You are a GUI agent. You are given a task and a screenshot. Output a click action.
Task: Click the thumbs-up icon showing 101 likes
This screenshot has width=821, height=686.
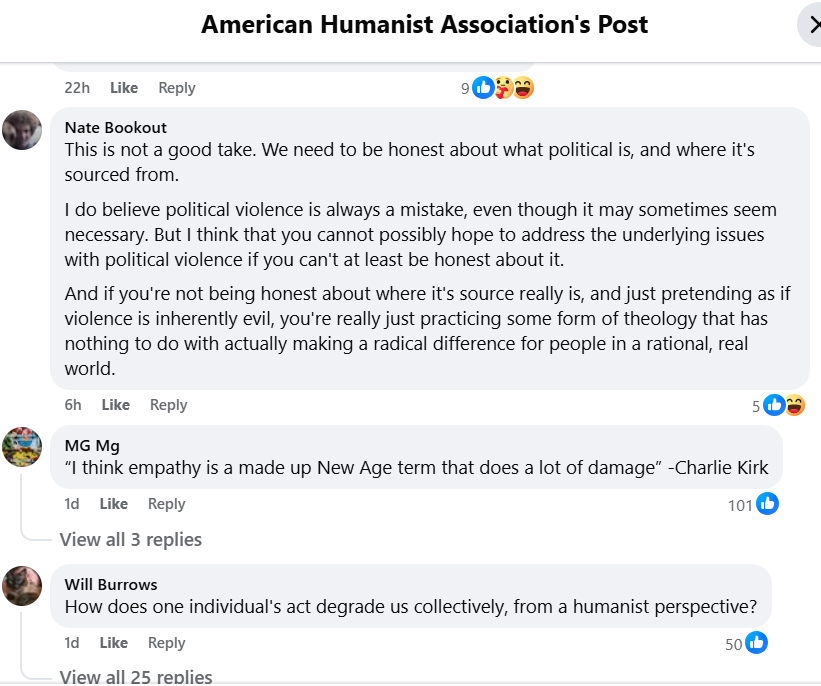(x=767, y=504)
